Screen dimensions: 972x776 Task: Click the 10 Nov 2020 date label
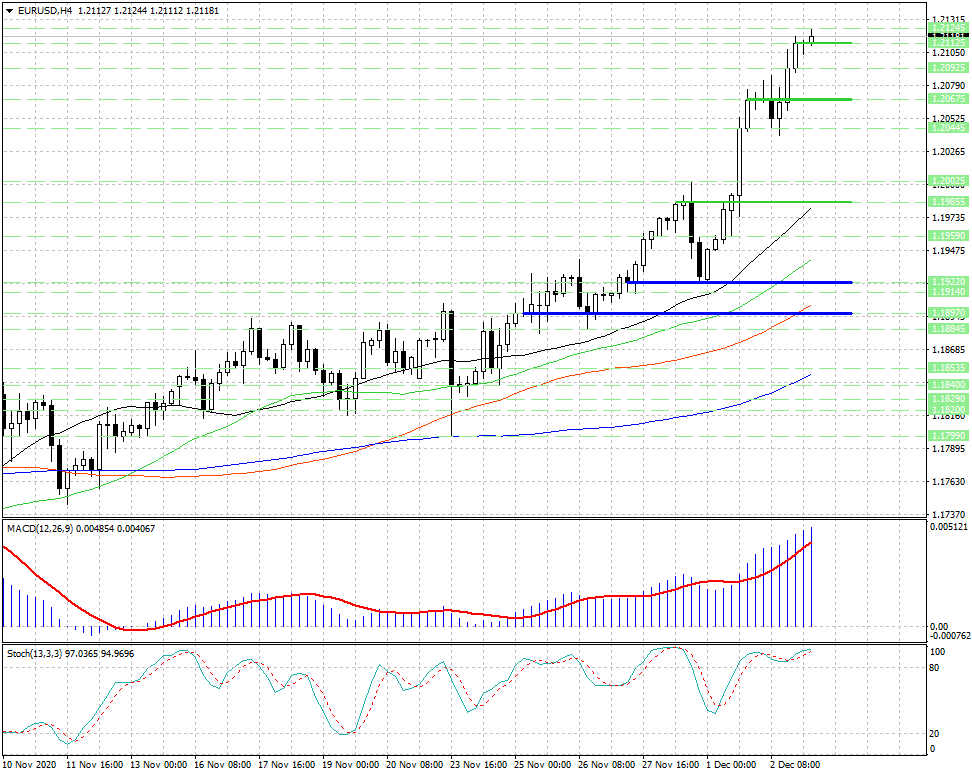[x=30, y=764]
